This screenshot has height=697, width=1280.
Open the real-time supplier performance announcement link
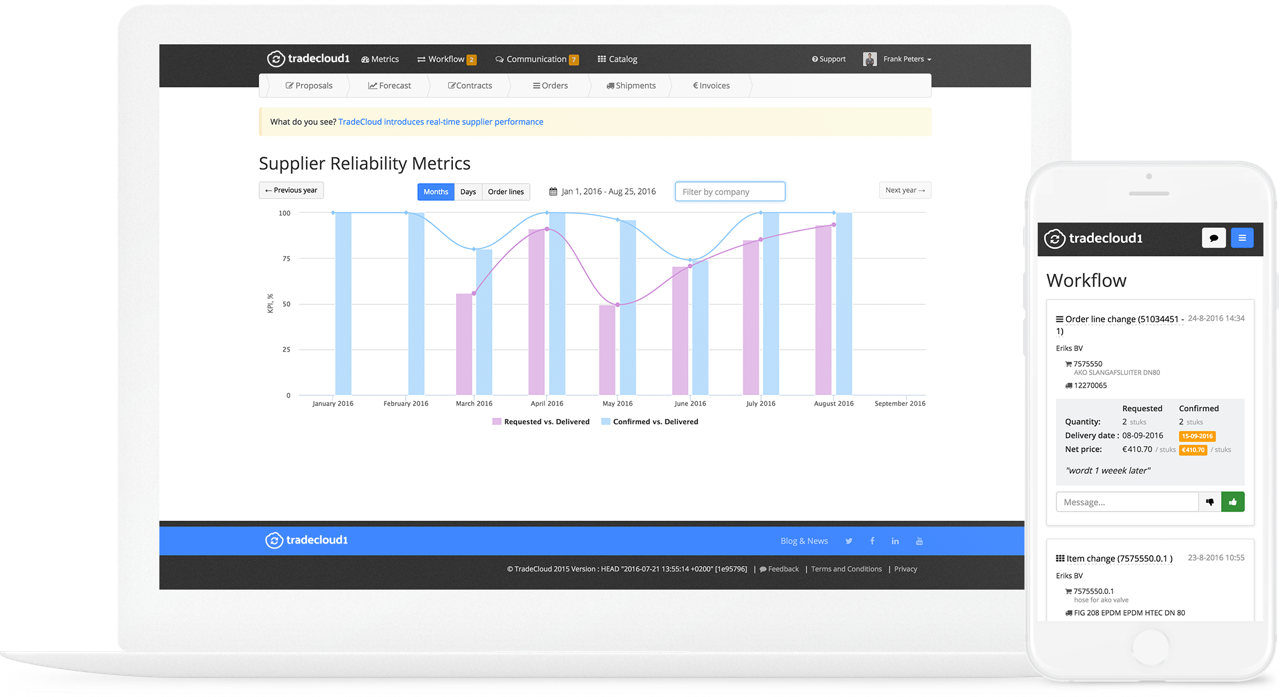point(440,121)
